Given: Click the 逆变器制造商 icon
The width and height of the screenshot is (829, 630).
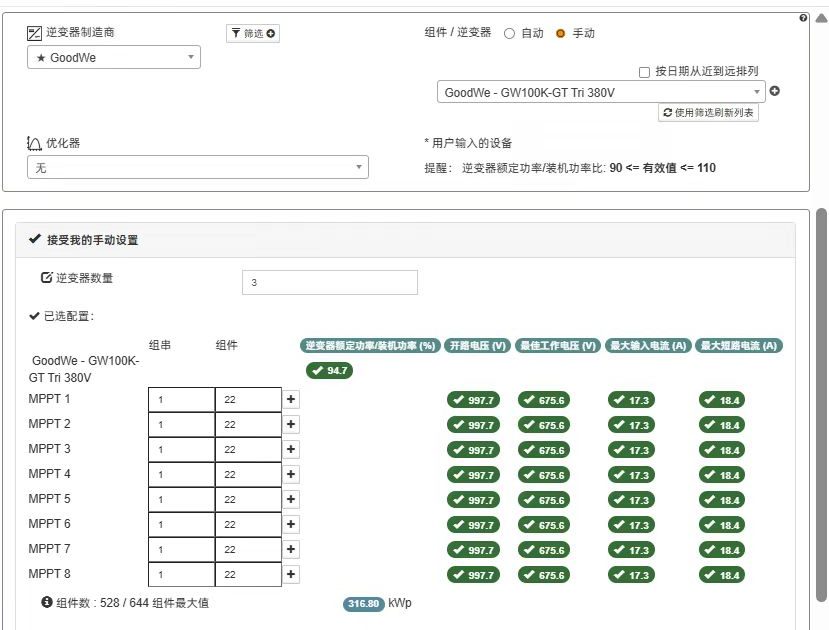Looking at the screenshot, I should click(34, 33).
